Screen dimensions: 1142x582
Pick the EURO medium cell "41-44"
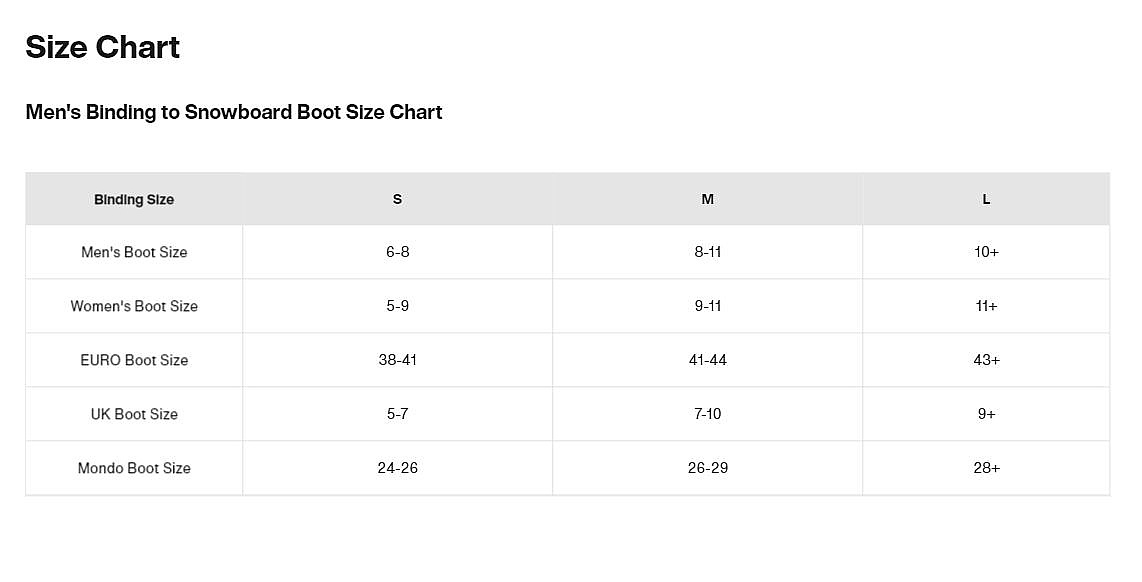tap(707, 360)
